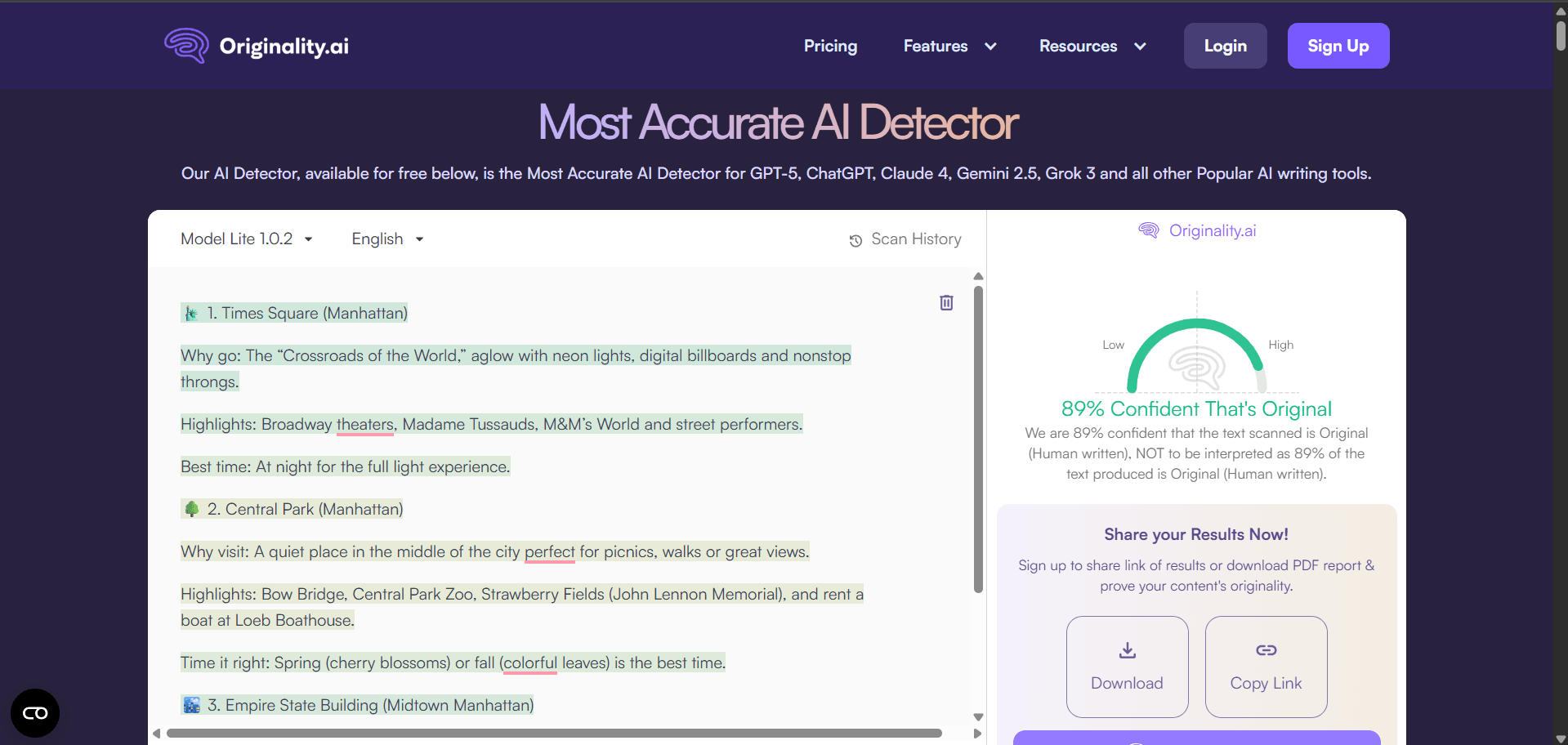The image size is (1568, 745).
Task: Open the round chat widget icon
Action: (35, 713)
